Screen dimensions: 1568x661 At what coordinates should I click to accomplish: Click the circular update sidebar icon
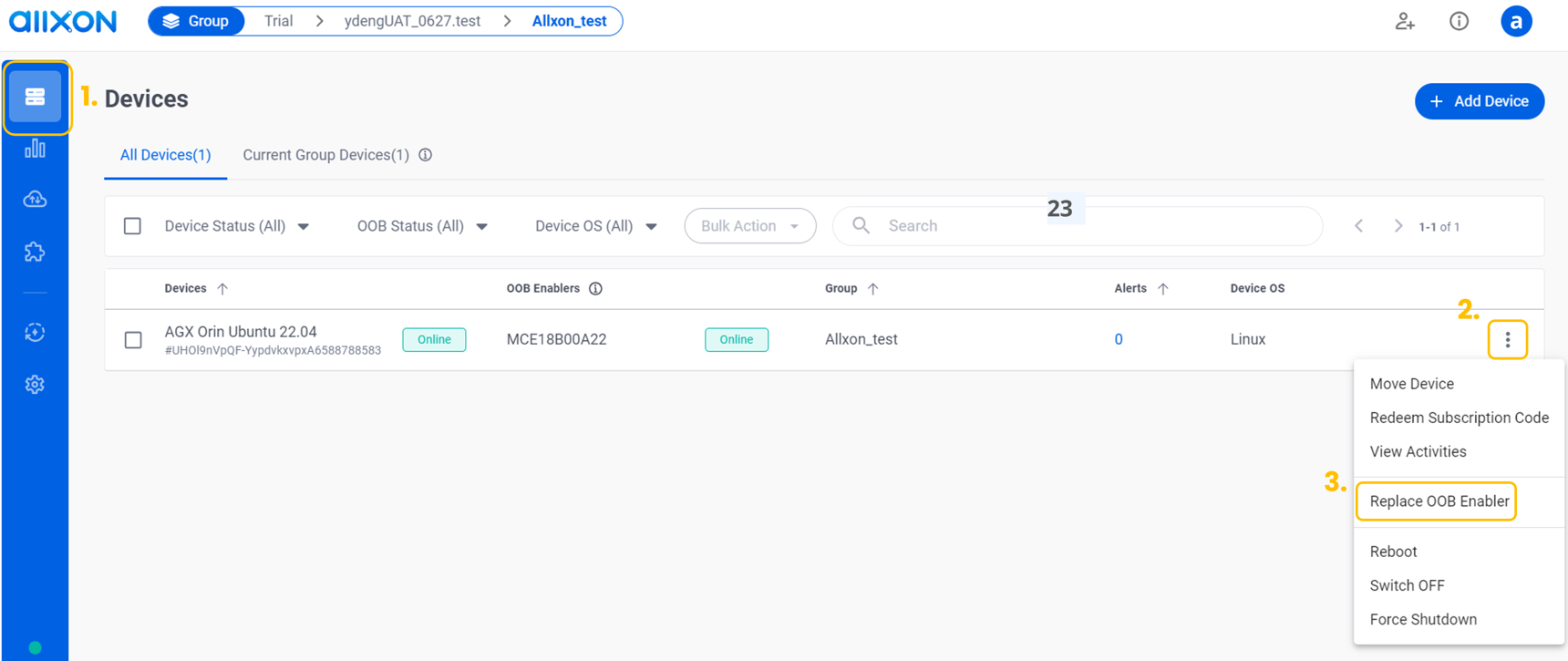click(35, 333)
